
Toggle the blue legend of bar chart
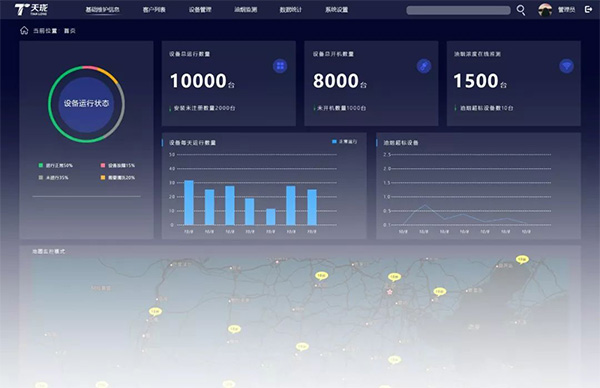(x=344, y=142)
